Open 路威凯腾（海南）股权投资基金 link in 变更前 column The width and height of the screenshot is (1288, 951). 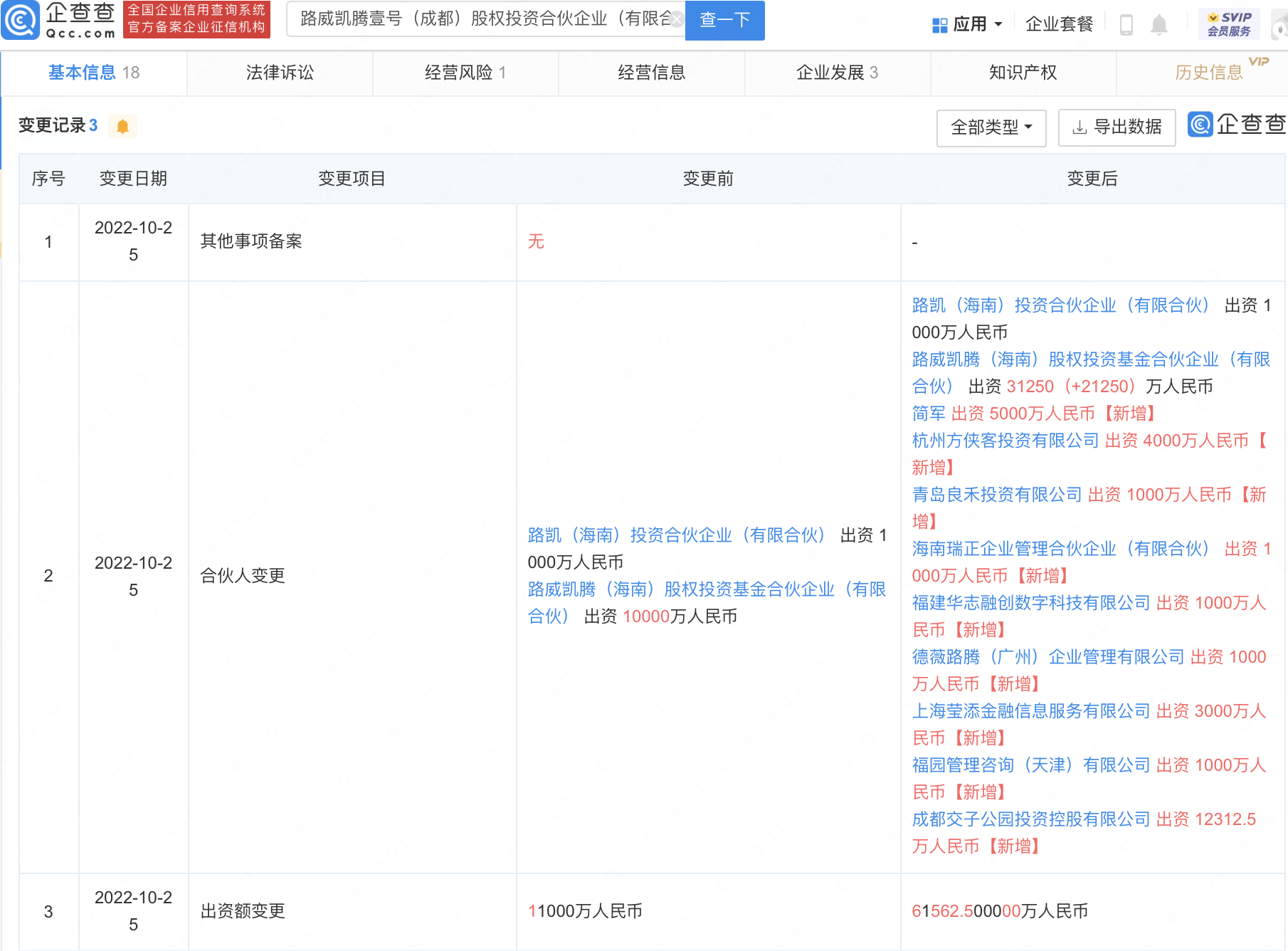(x=707, y=603)
